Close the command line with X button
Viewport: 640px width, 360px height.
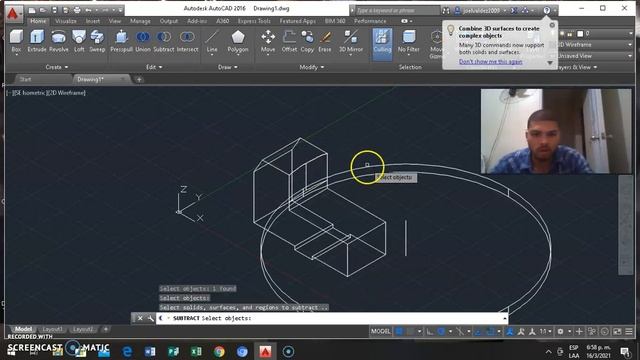(x=140, y=318)
